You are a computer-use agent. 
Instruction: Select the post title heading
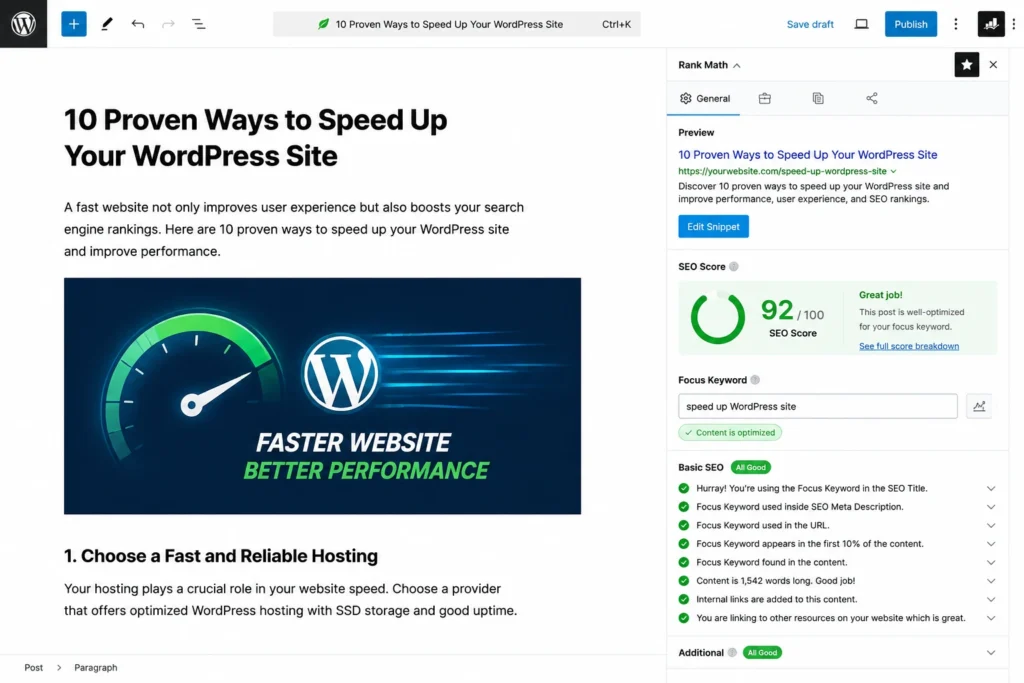255,138
